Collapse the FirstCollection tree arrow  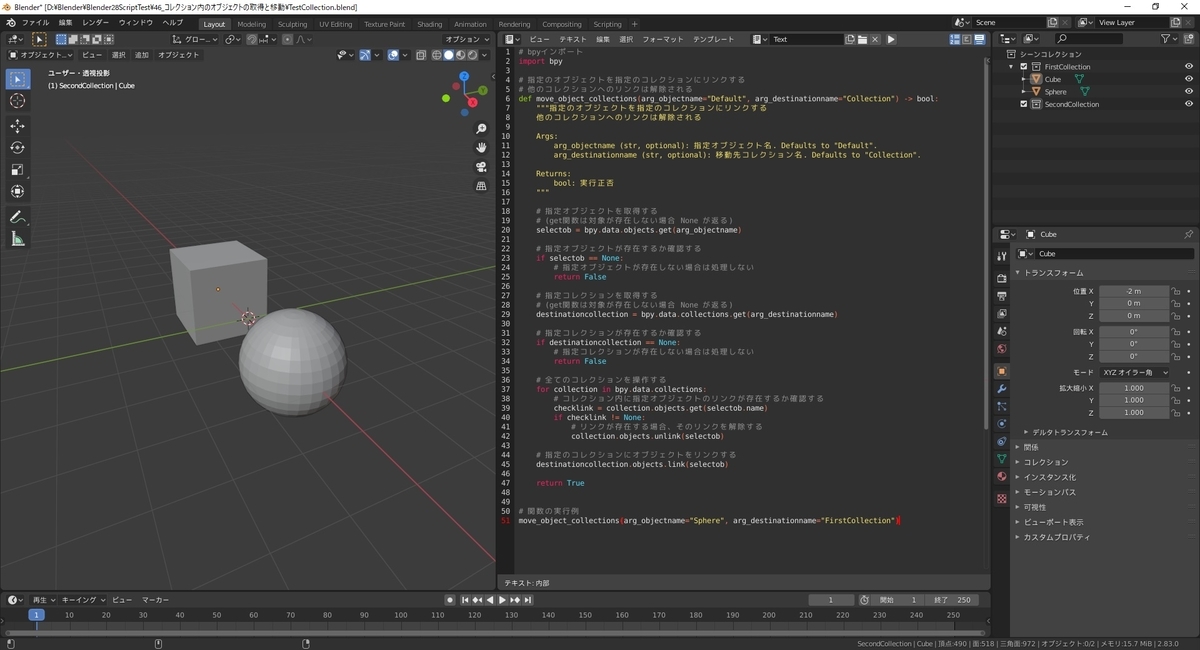(1013, 66)
